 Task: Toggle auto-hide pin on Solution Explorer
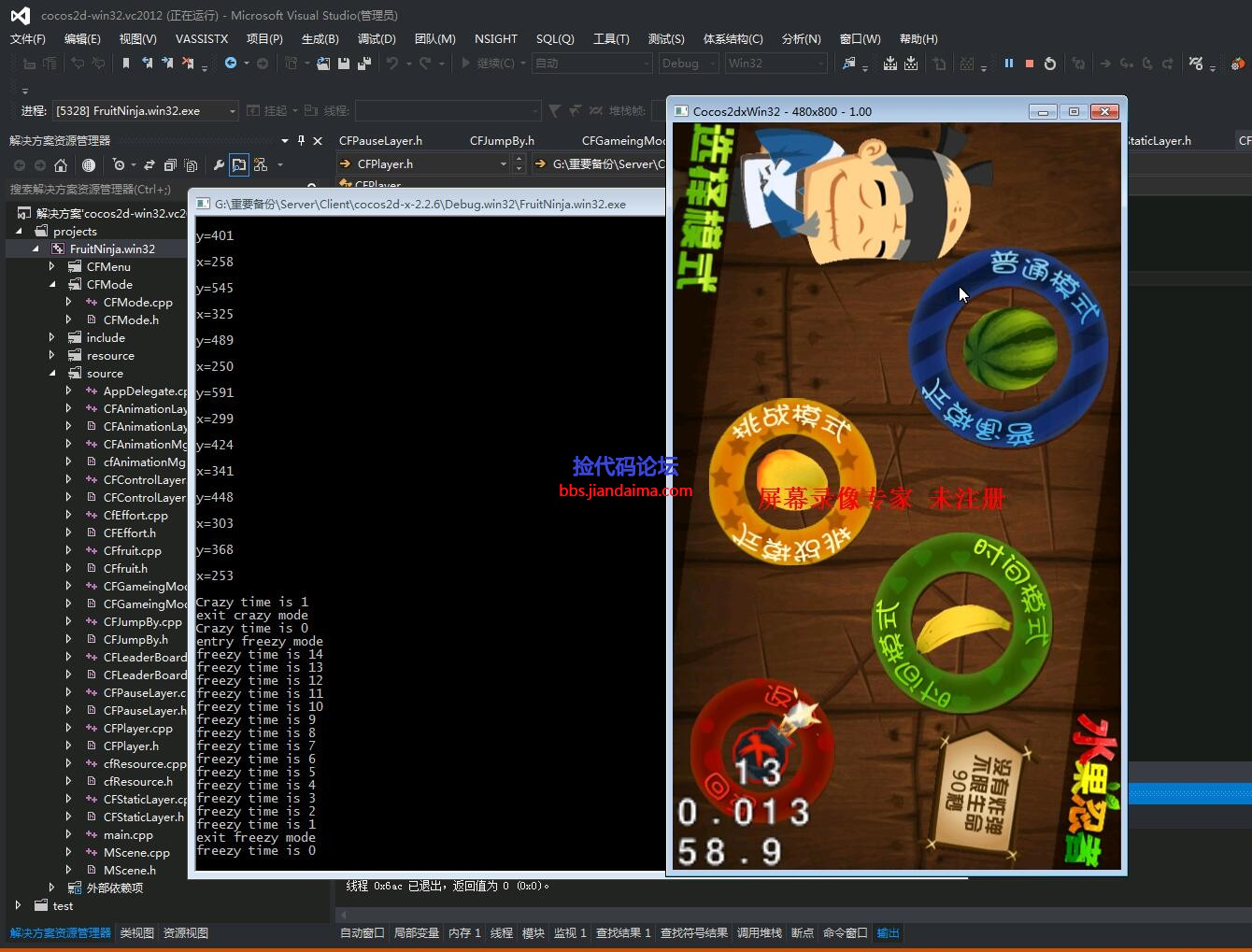tap(301, 140)
